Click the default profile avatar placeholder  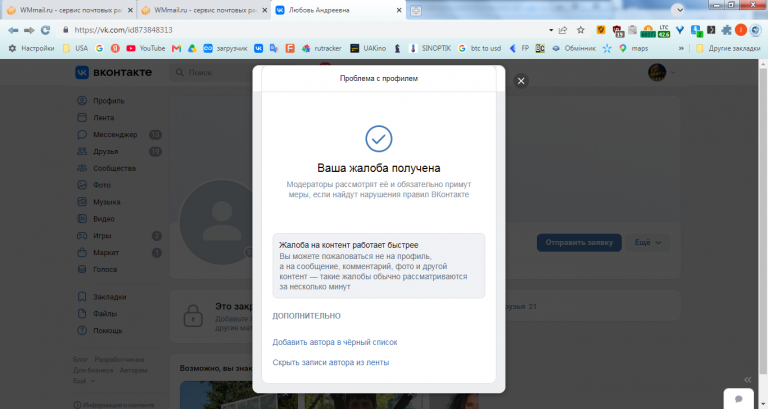pos(216,222)
